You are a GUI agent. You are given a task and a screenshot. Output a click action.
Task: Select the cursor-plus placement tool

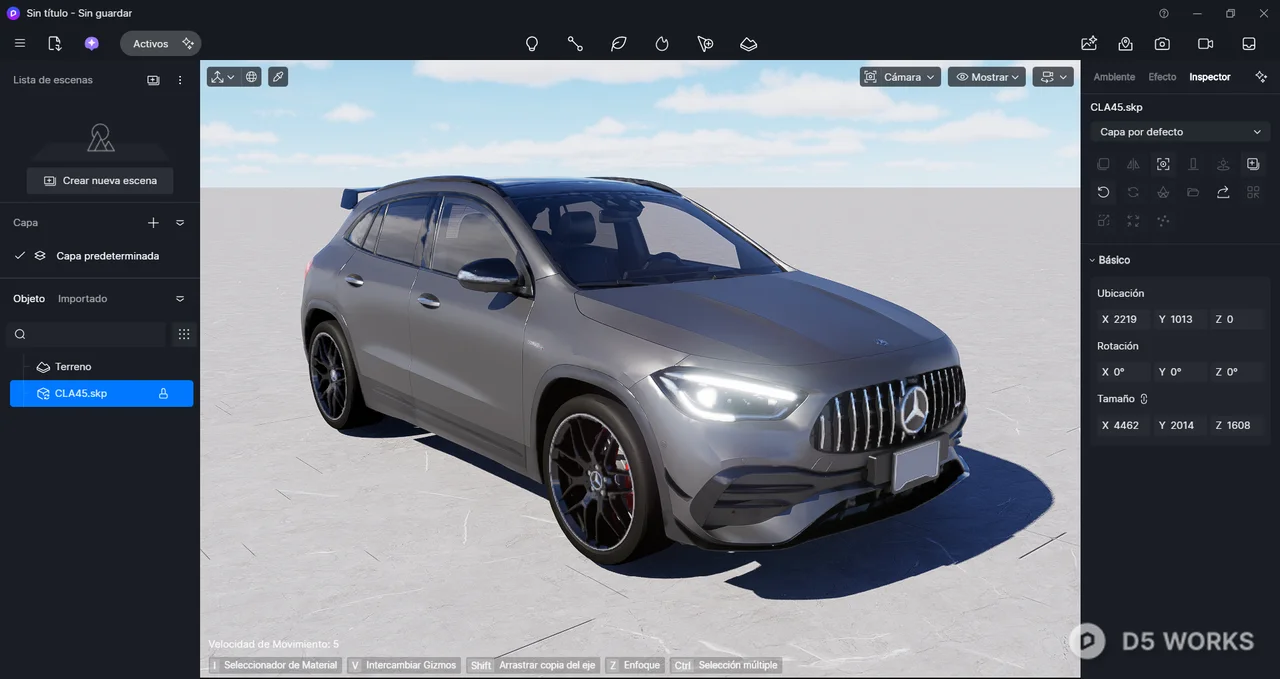tap(706, 44)
